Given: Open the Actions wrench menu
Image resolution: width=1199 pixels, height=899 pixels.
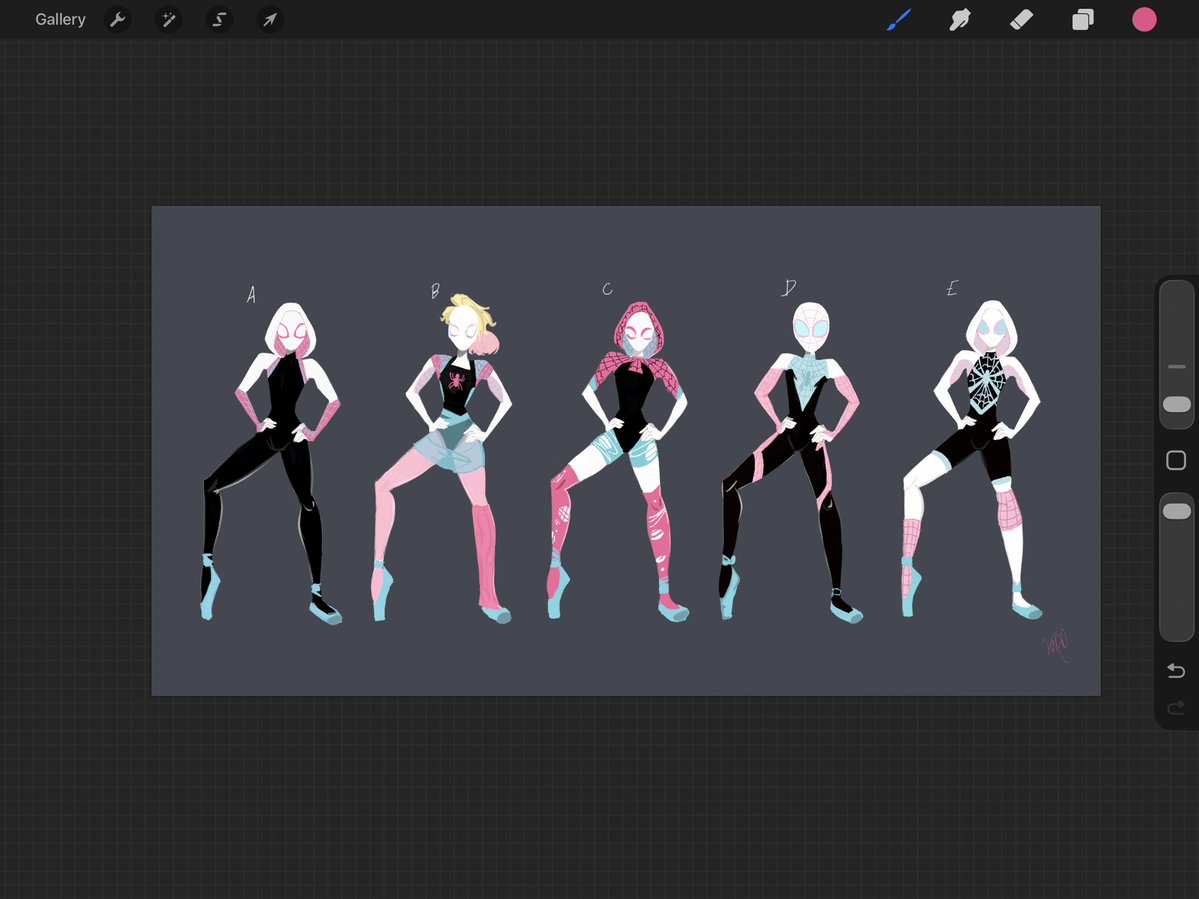Looking at the screenshot, I should point(117,19).
